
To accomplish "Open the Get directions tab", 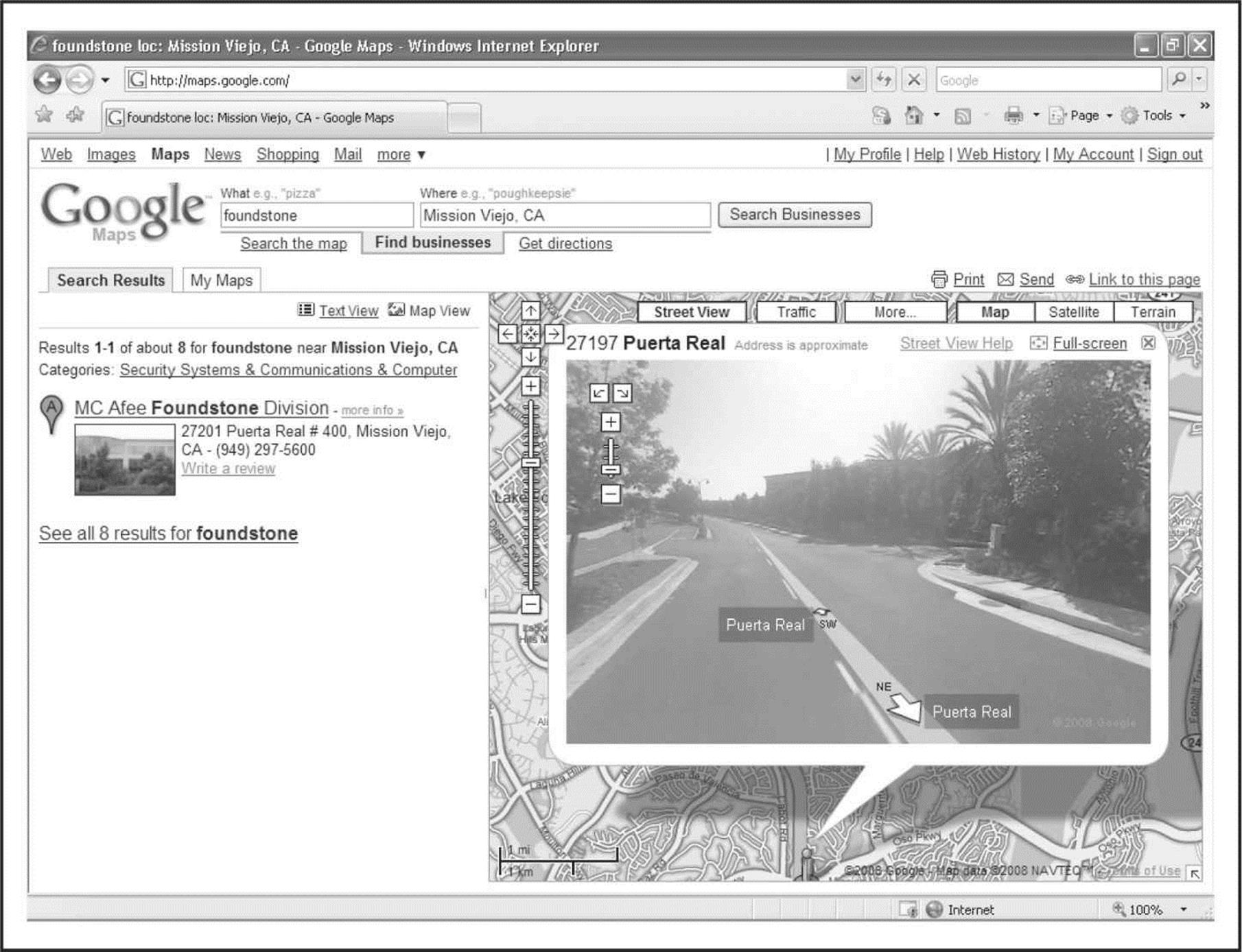I will pyautogui.click(x=565, y=243).
